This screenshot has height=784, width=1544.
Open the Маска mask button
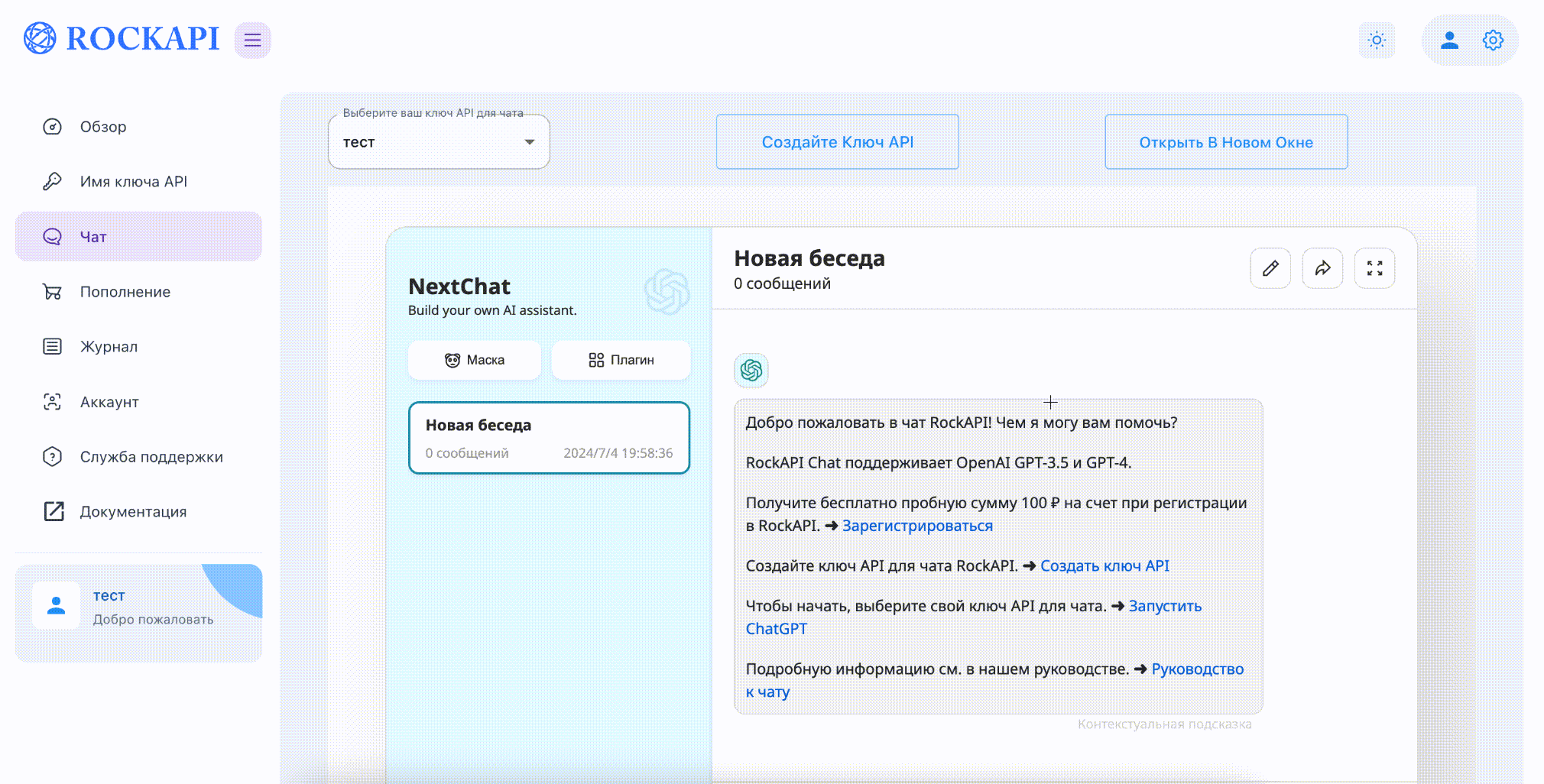(x=475, y=360)
